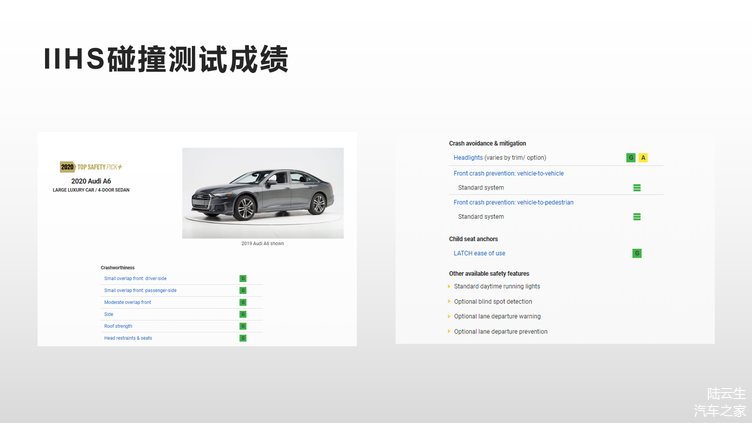Click 'Optional lane departure warning' item
The image size is (752, 423).
pyautogui.click(x=497, y=317)
